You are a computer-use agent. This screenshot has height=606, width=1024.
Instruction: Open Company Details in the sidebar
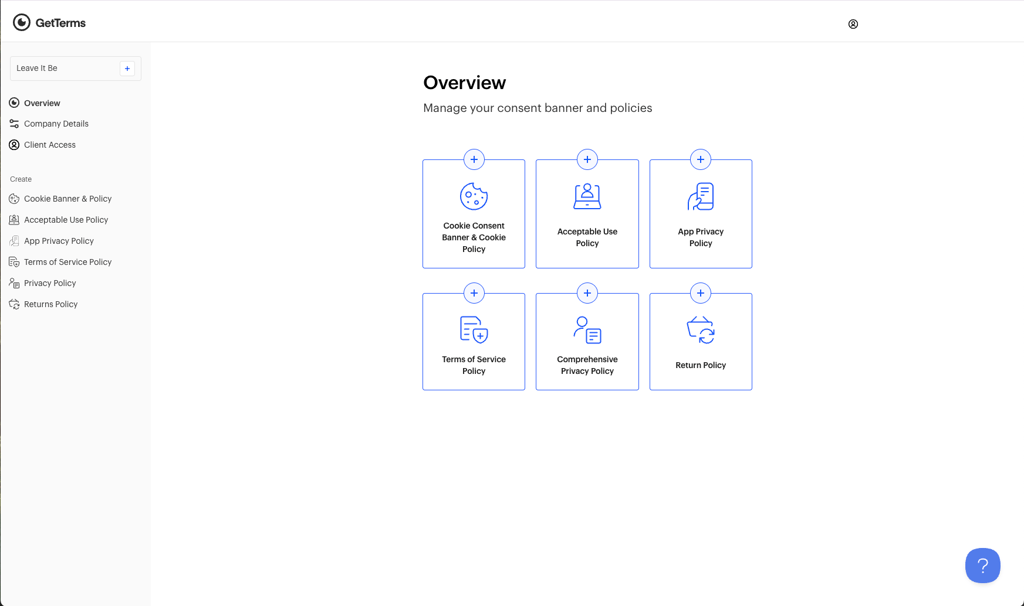(56, 123)
